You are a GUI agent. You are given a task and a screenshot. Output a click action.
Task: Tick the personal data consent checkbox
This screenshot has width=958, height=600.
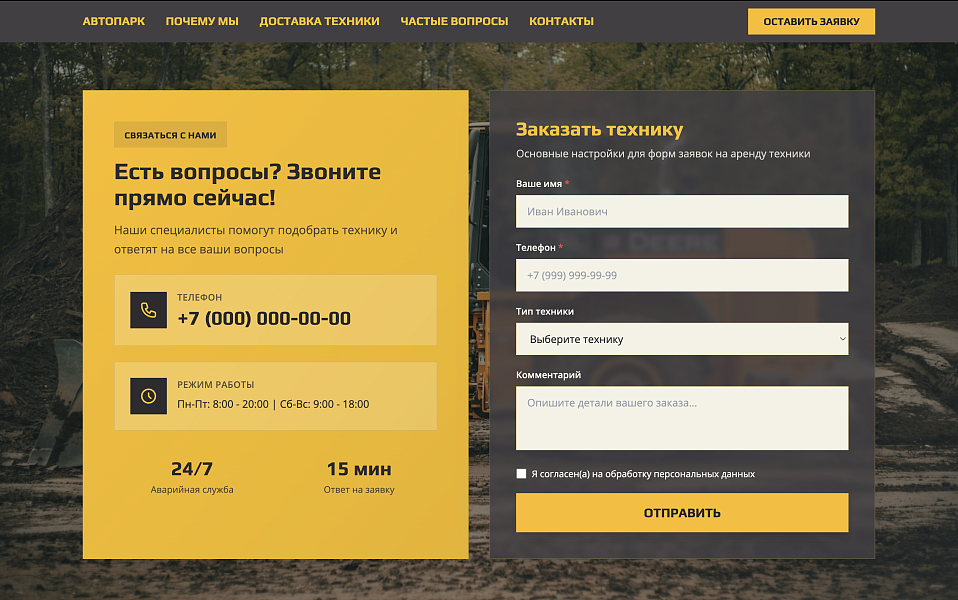tap(521, 474)
